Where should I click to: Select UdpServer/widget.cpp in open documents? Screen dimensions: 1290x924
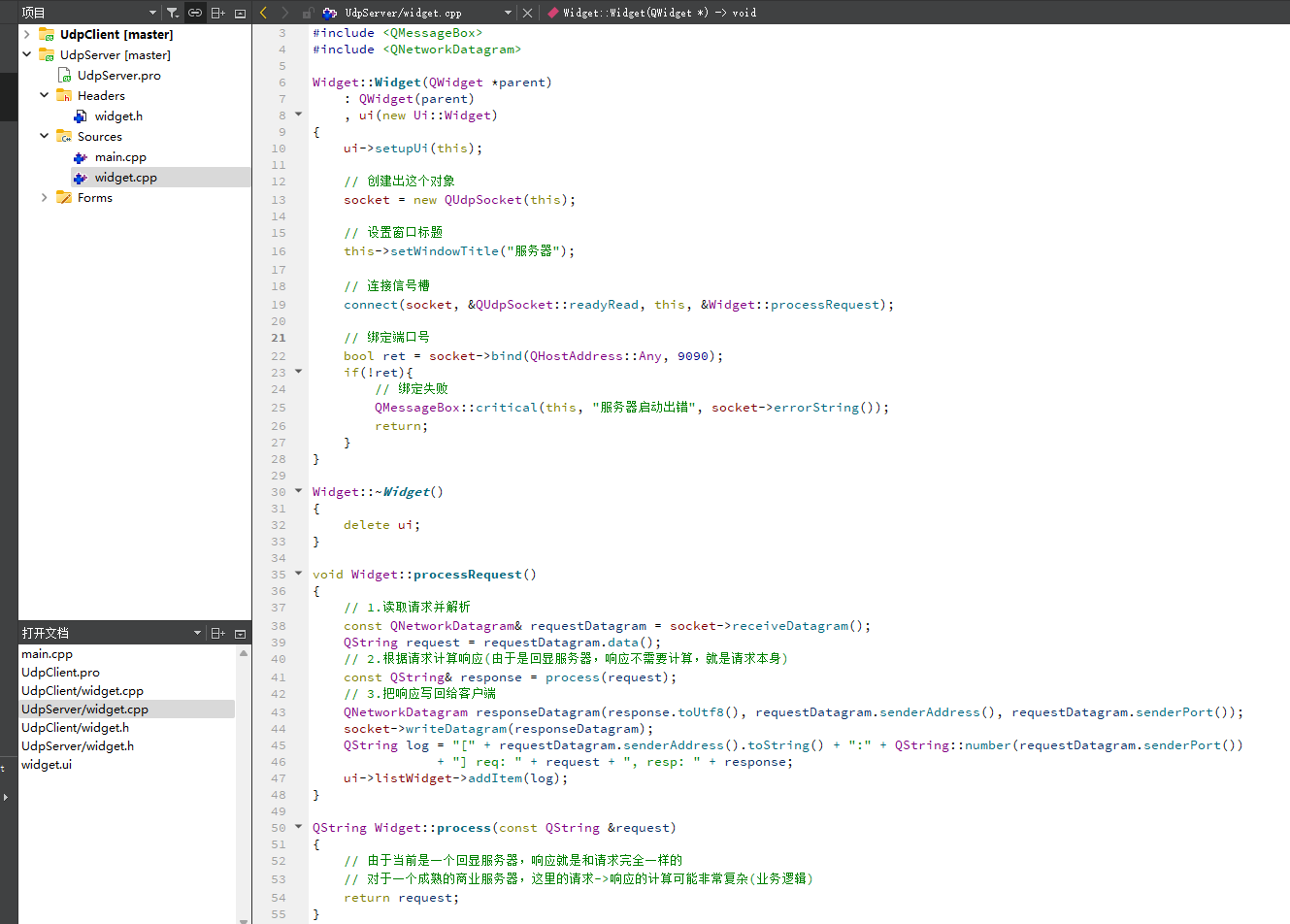point(127,709)
